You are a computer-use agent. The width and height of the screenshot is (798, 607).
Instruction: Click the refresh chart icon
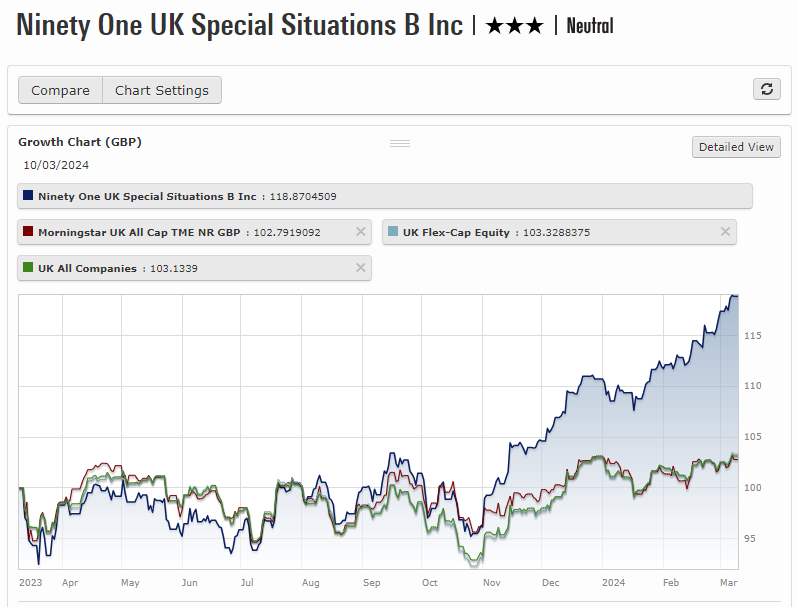tap(766, 89)
